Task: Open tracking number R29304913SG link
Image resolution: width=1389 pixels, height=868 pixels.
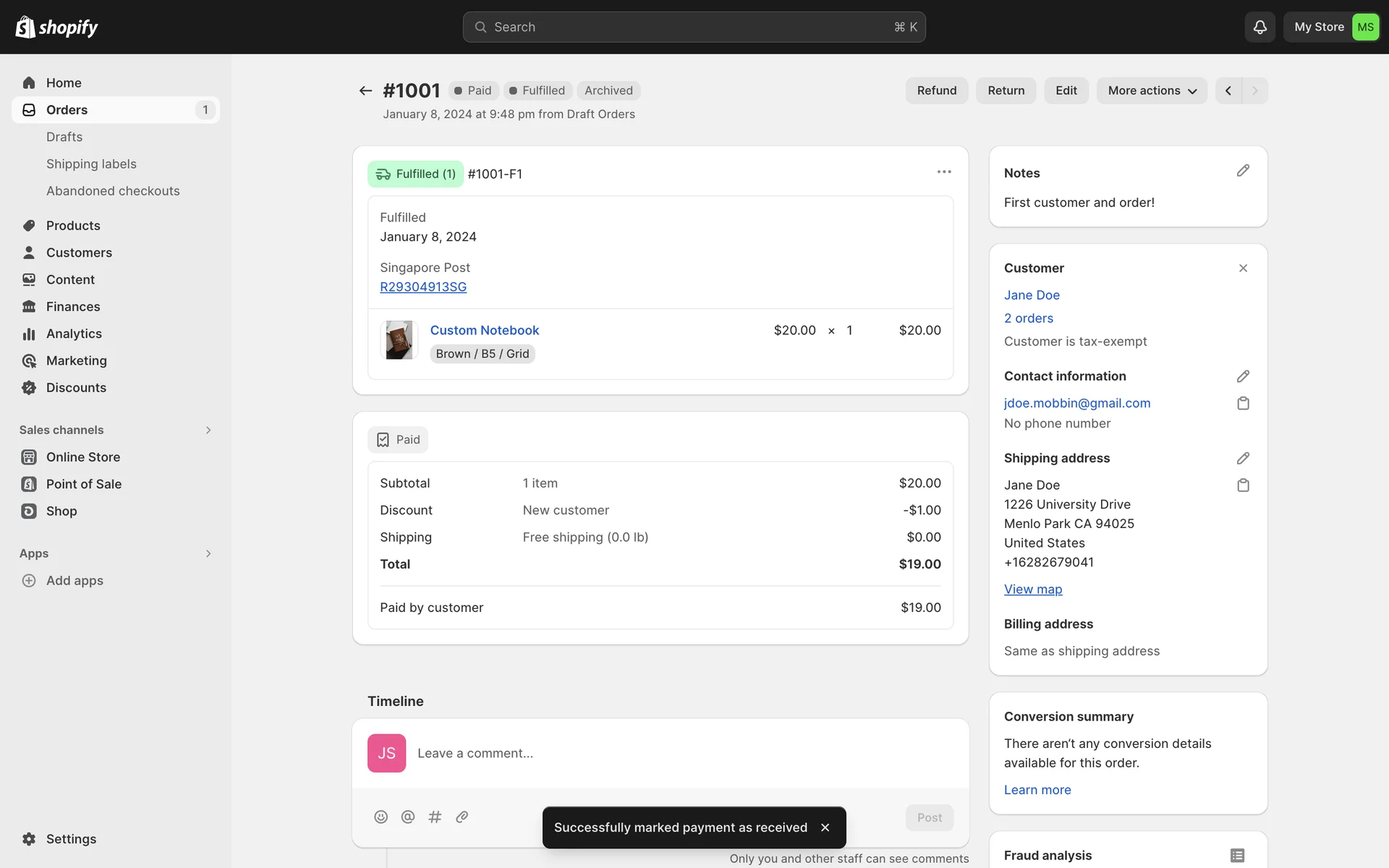Action: tap(423, 286)
